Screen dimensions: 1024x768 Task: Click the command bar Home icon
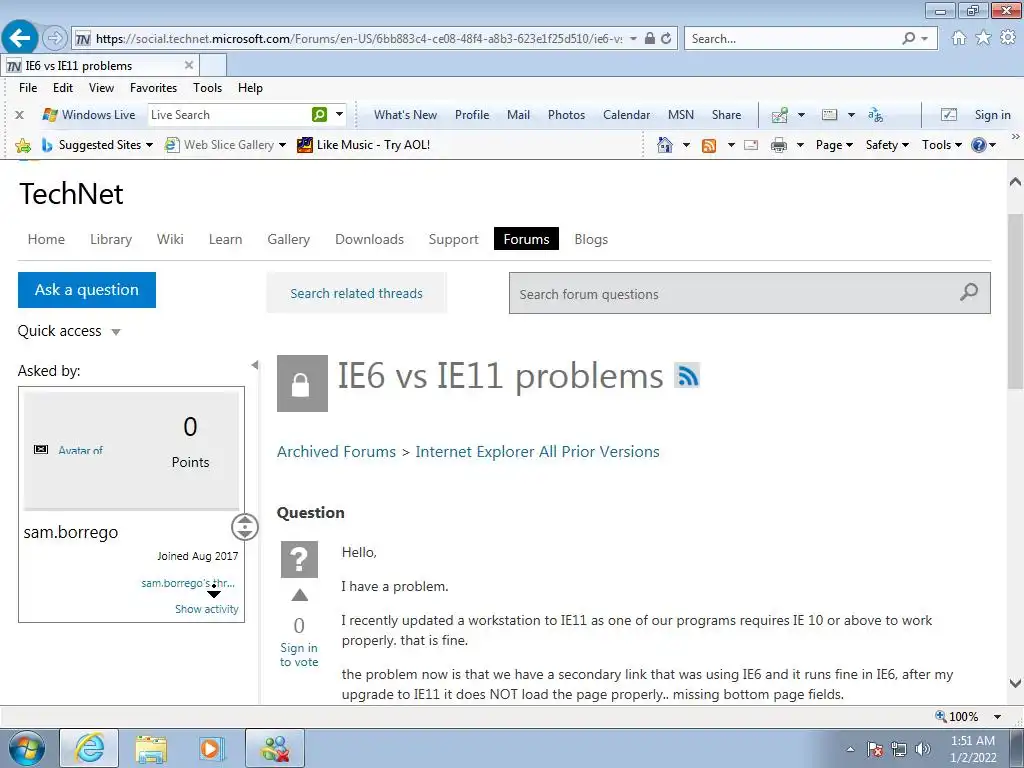coord(665,145)
